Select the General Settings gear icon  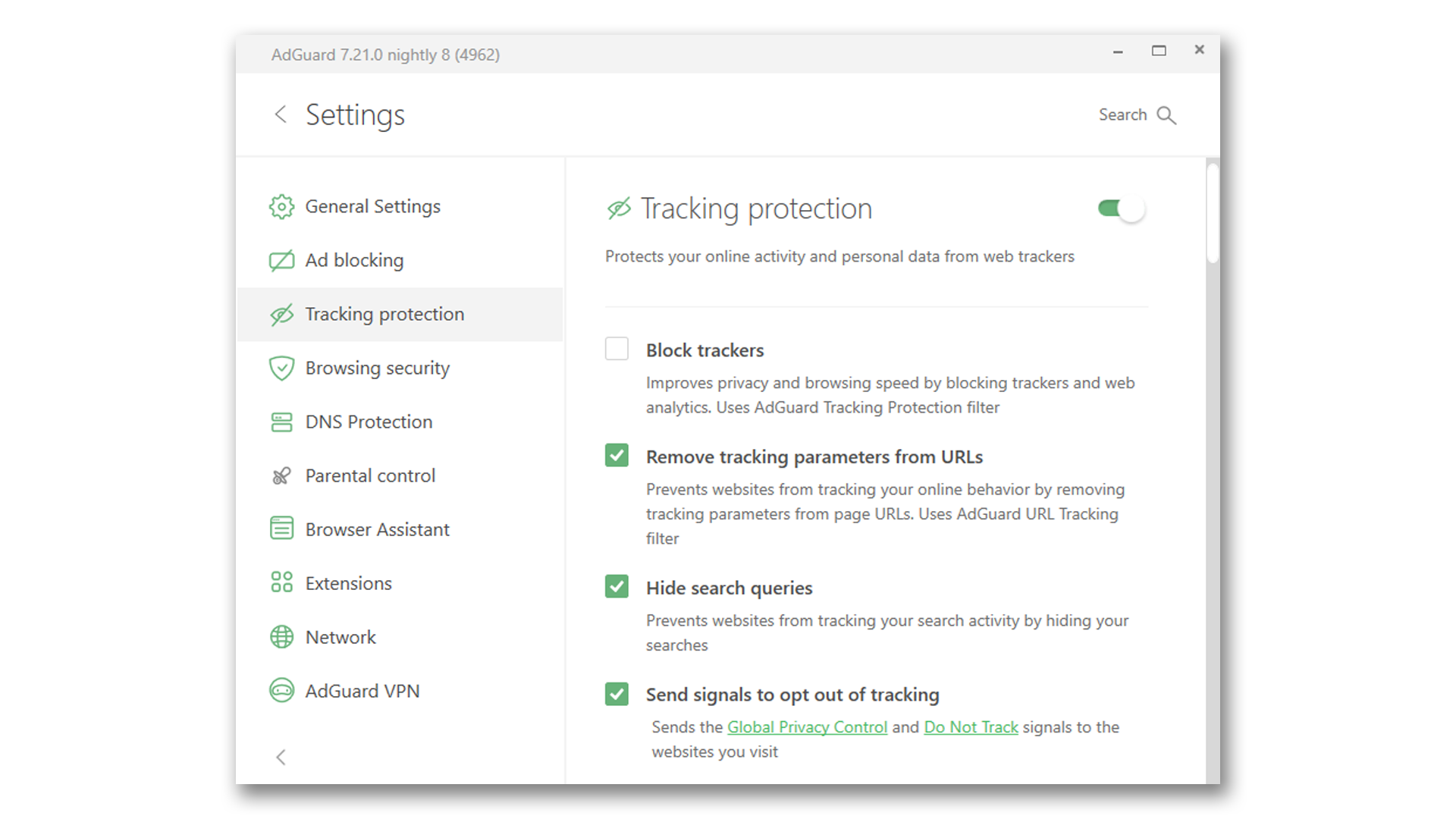pos(281,206)
